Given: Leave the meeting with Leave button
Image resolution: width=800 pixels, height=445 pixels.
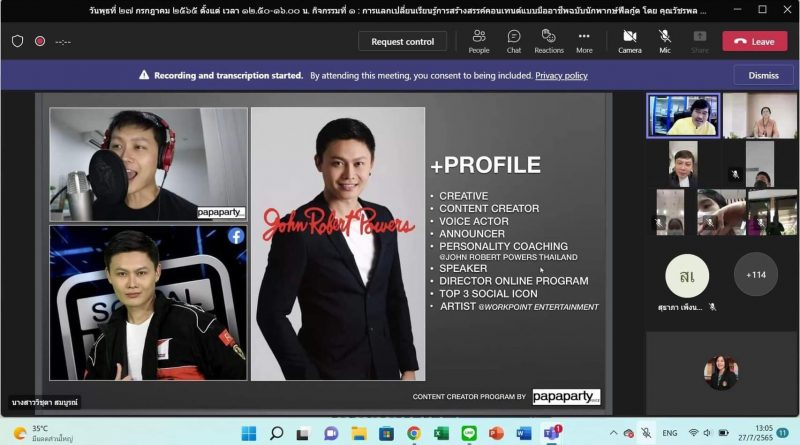Looking at the screenshot, I should tap(755, 41).
